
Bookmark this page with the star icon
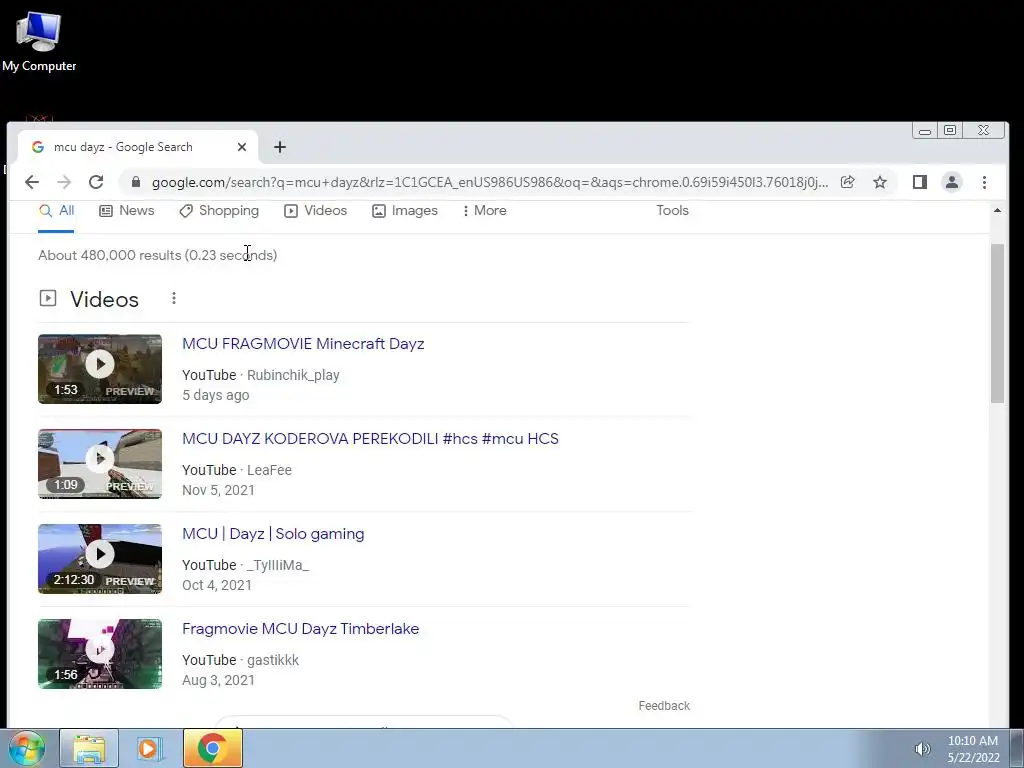[x=880, y=182]
